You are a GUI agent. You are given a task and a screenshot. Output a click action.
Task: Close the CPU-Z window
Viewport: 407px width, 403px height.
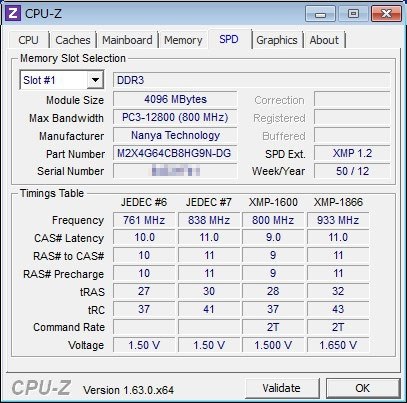pyautogui.click(x=386, y=14)
